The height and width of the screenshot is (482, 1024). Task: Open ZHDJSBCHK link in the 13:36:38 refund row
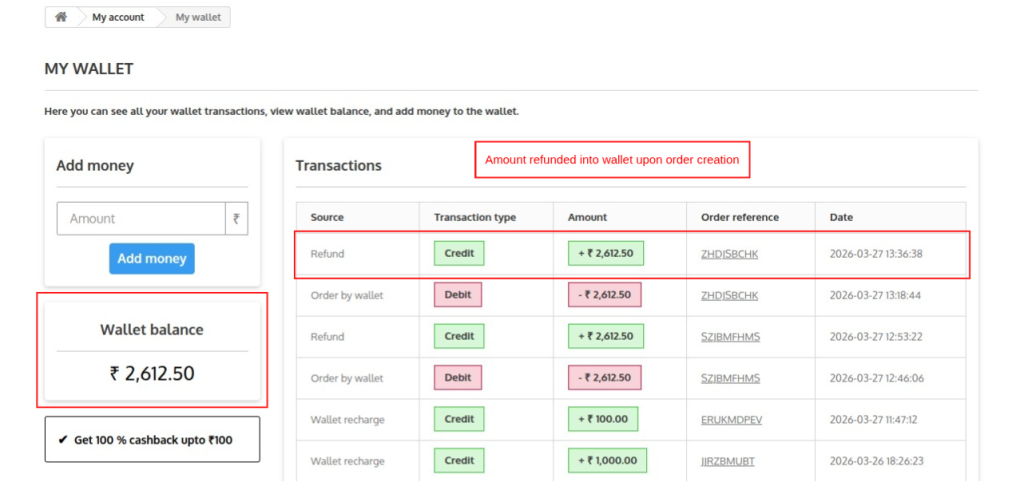coord(729,254)
